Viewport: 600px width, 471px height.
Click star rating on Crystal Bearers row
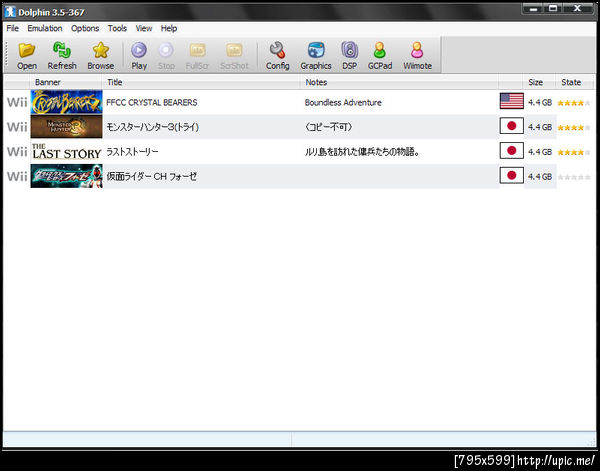click(x=574, y=103)
